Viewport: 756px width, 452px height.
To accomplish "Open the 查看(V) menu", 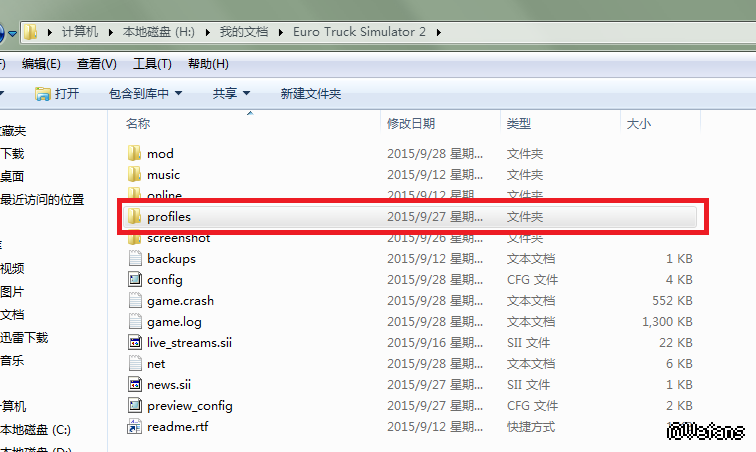I will click(96, 64).
